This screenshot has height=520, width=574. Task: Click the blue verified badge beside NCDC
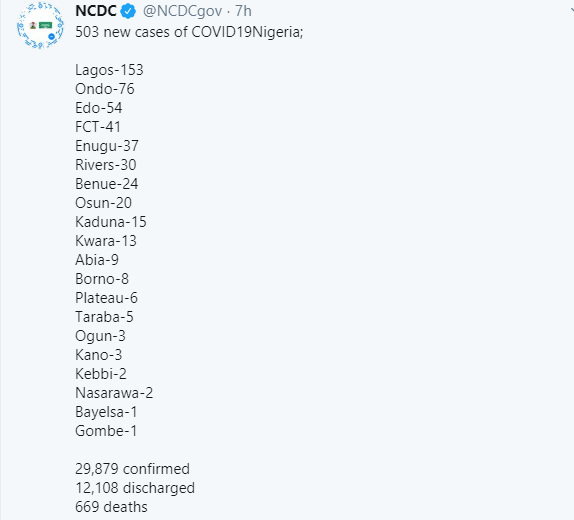[x=128, y=11]
